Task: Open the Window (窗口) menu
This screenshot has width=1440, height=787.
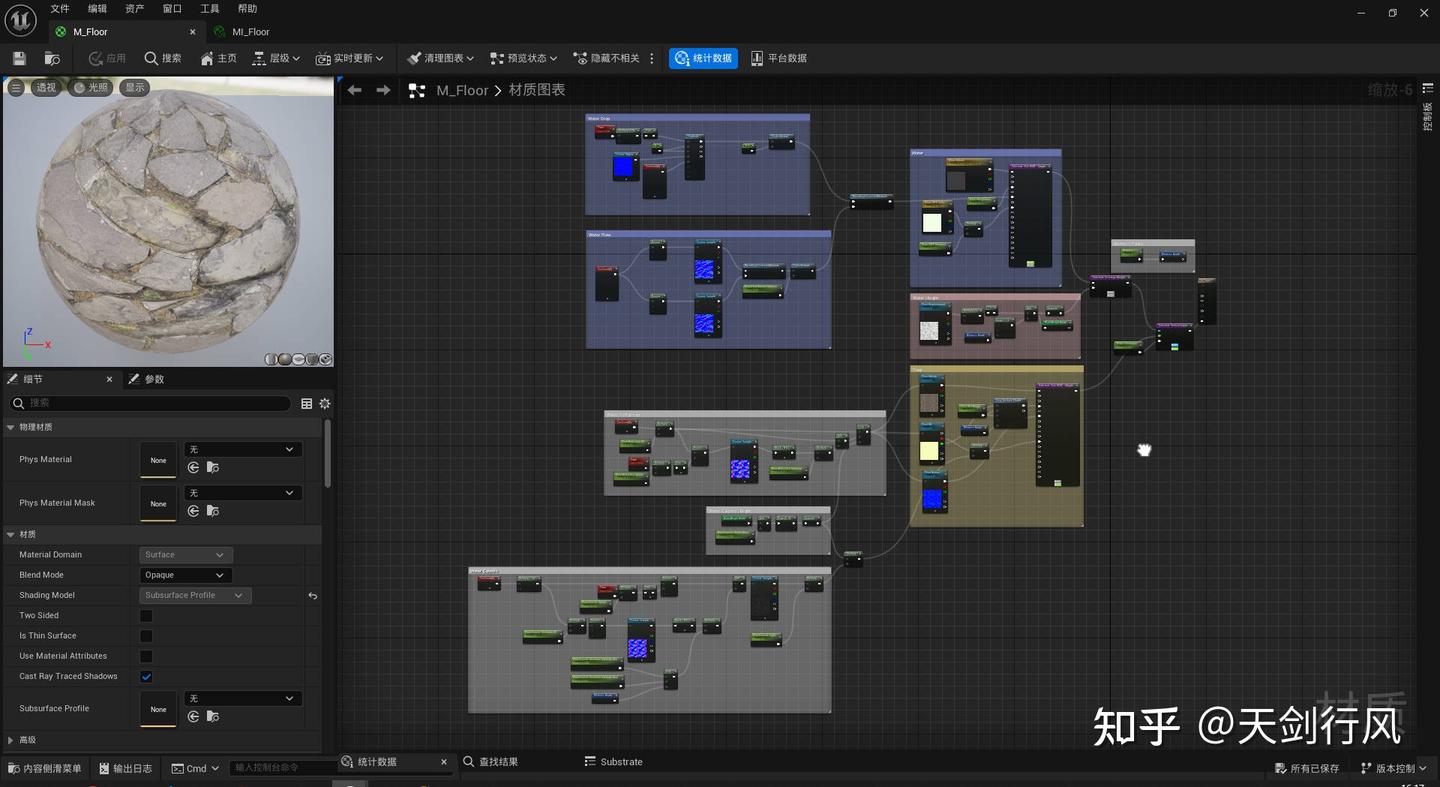Action: [172, 9]
